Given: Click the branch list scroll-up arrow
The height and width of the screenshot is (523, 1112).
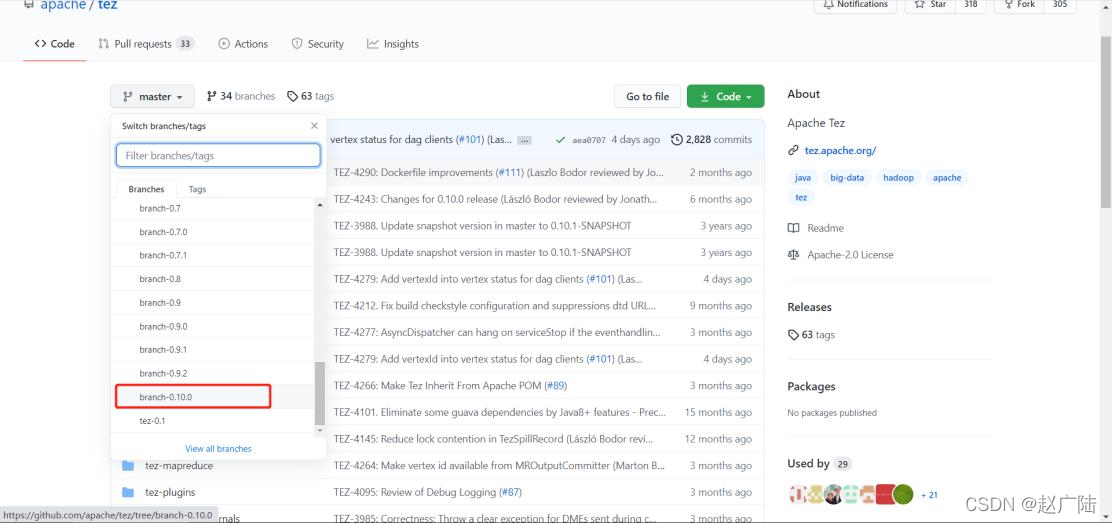Looking at the screenshot, I should click(x=320, y=205).
